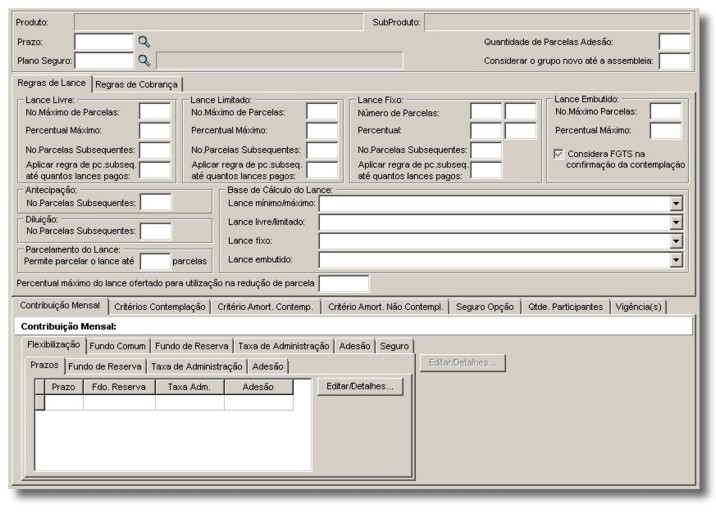This screenshot has width=716, height=530.
Task: Open the Adesão inner tab next to Prazos row
Action: (268, 367)
